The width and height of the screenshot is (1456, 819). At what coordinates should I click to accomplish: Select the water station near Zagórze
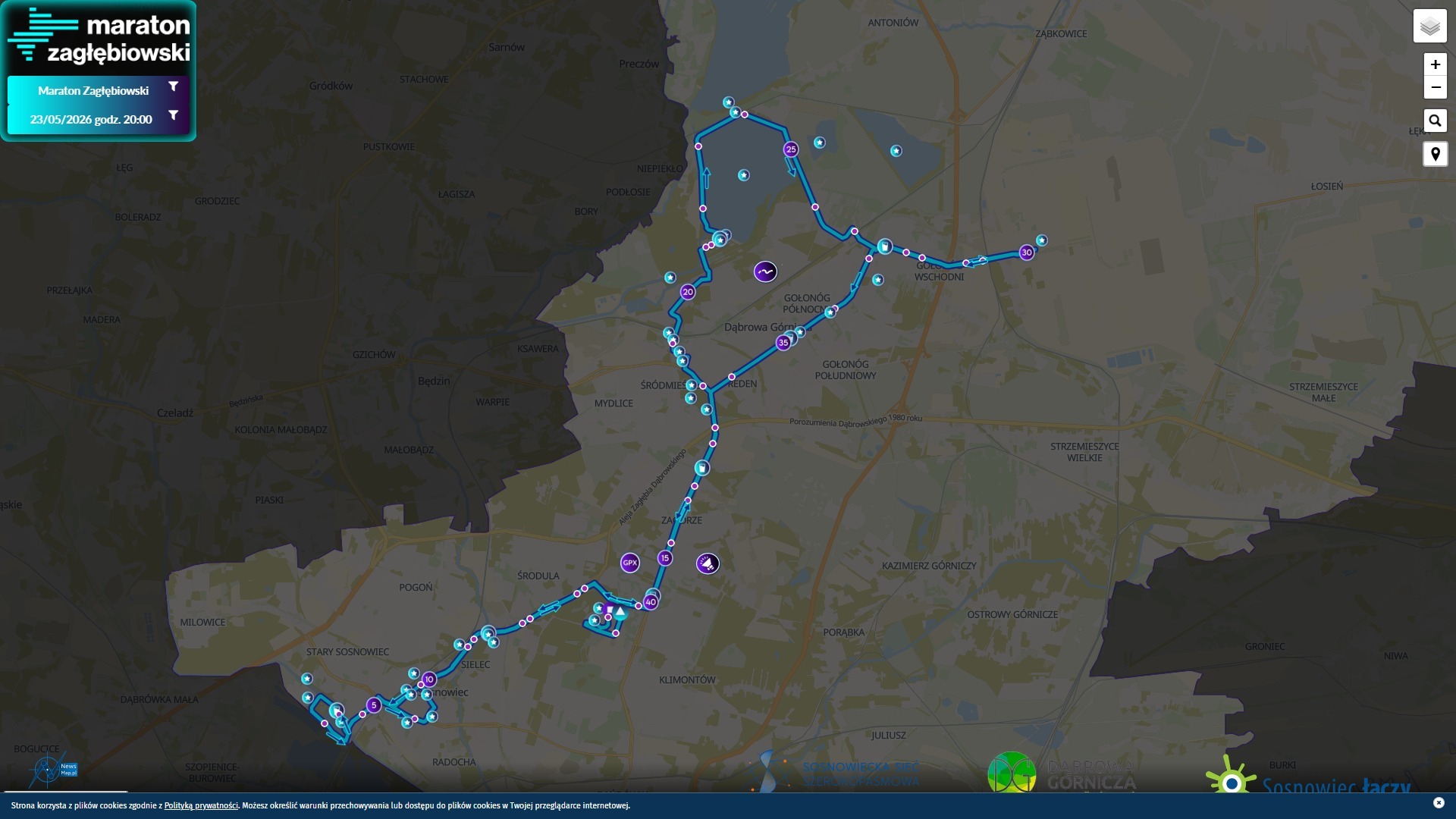click(x=702, y=468)
